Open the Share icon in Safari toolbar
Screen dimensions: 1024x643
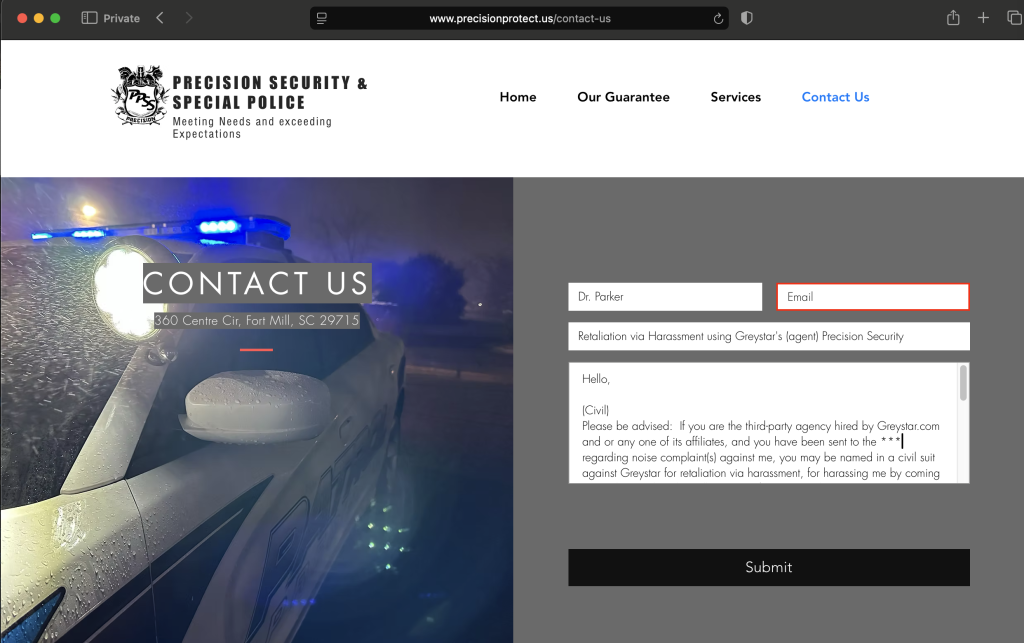coord(953,18)
